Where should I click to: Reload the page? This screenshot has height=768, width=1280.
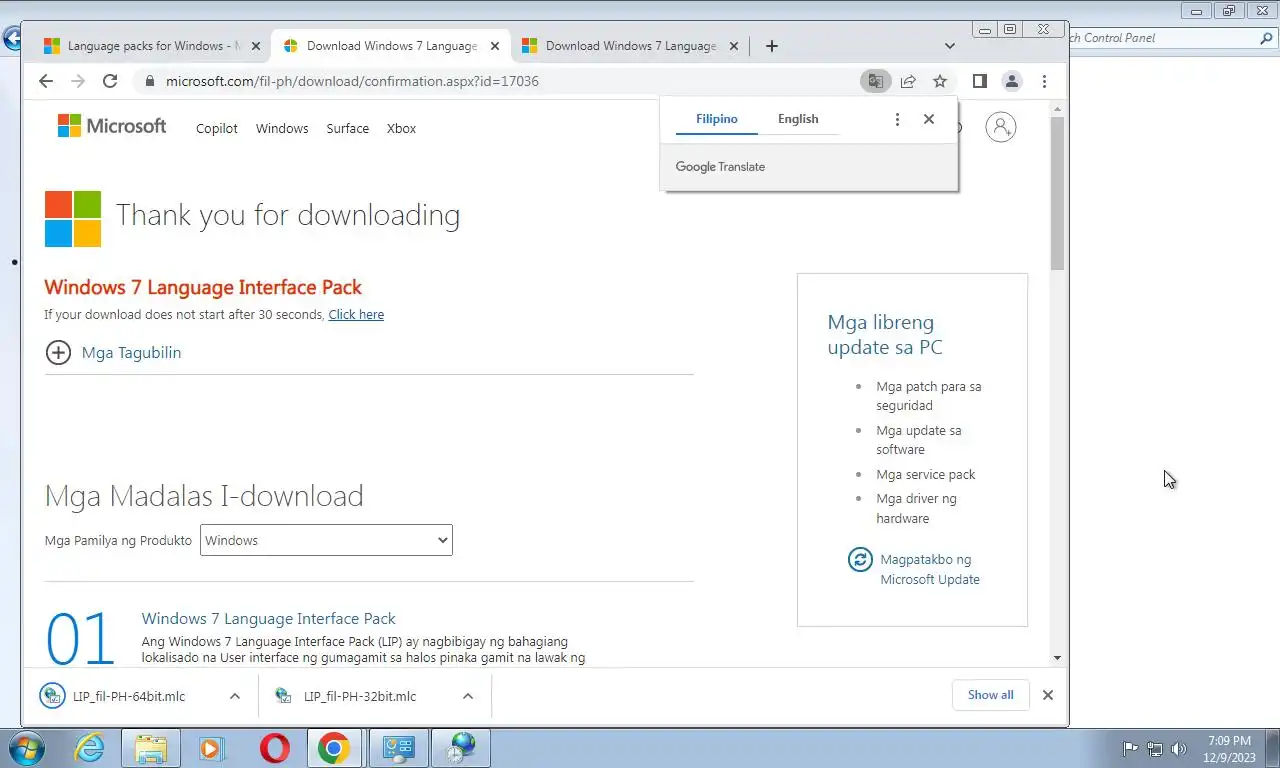(x=110, y=81)
